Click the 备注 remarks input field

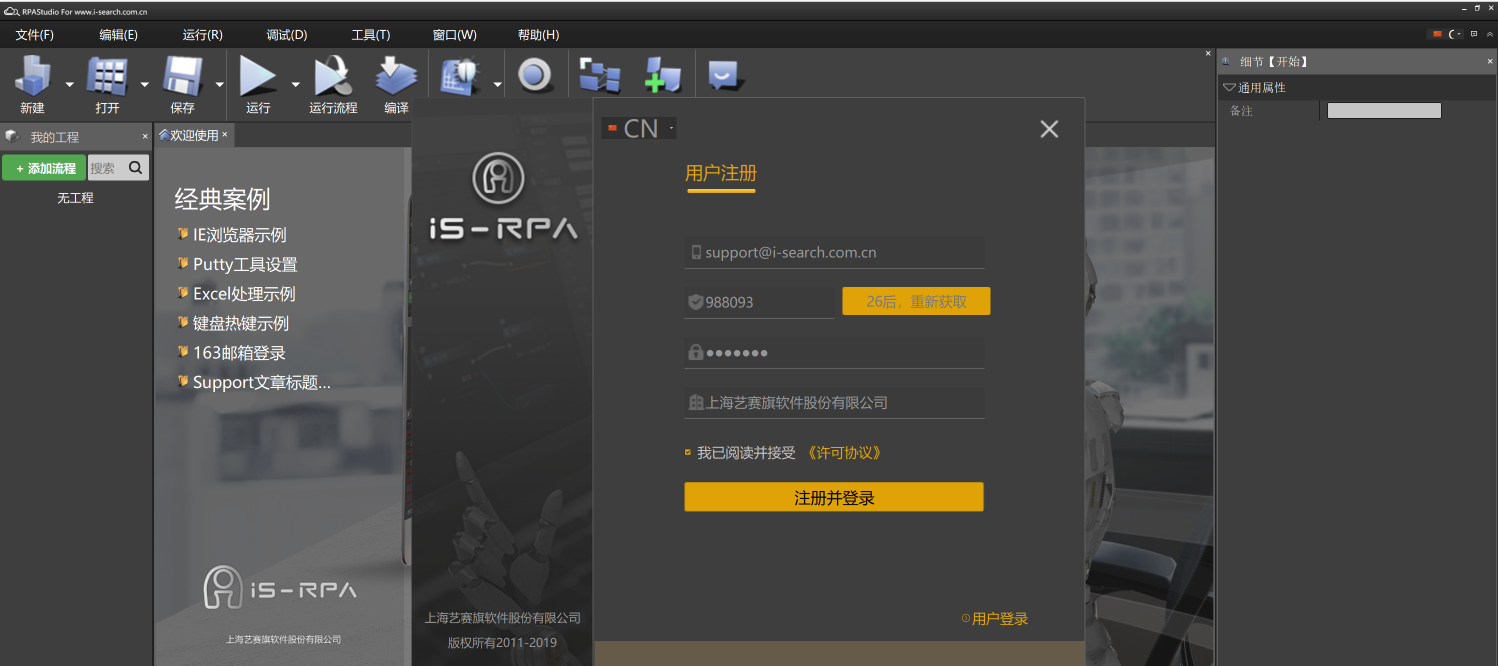[1384, 111]
